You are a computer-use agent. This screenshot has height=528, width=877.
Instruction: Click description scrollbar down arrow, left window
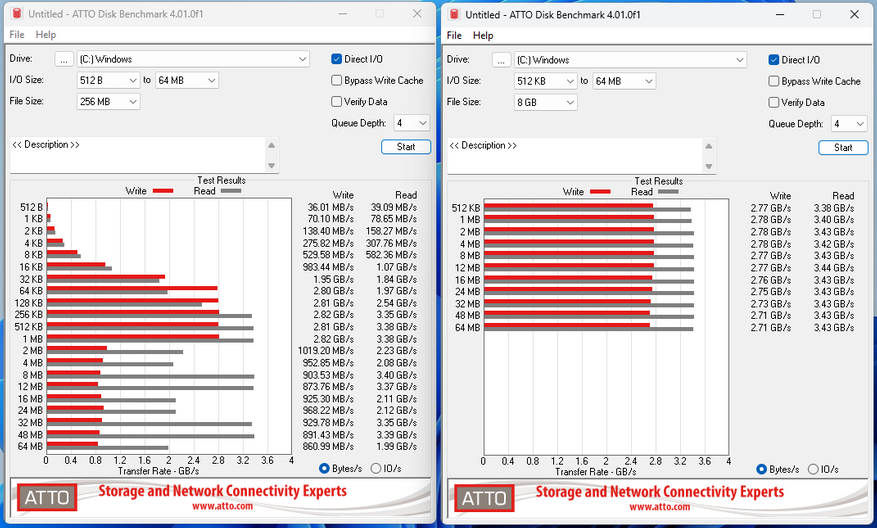point(271,166)
